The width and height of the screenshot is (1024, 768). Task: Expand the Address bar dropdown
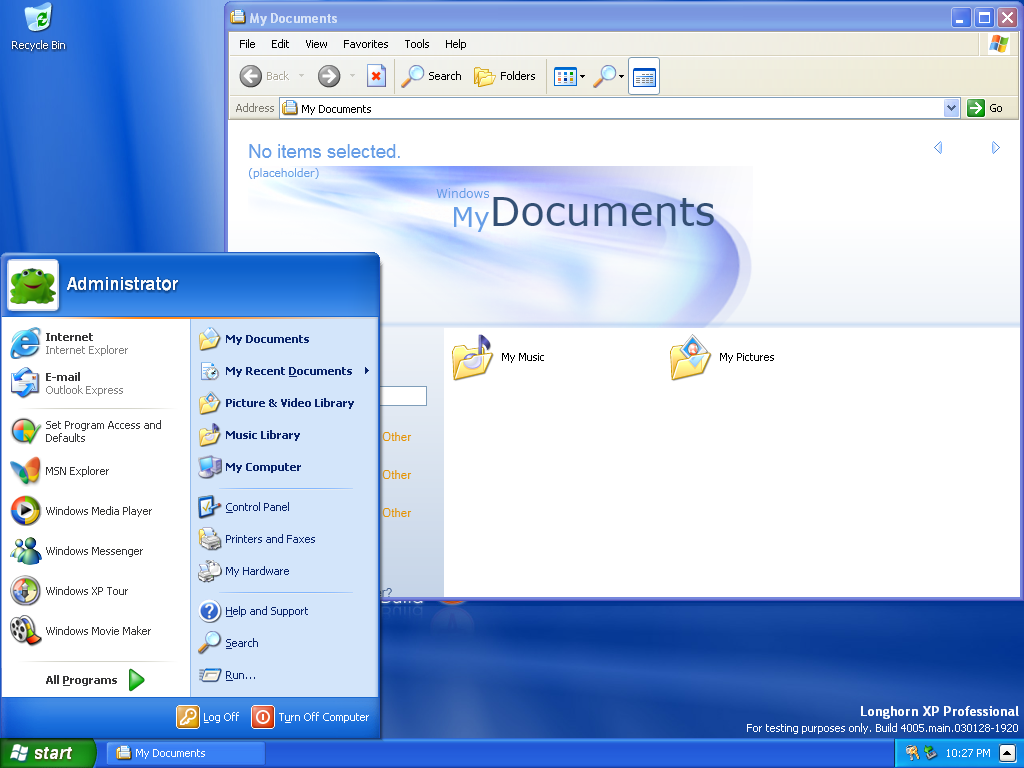pos(951,108)
